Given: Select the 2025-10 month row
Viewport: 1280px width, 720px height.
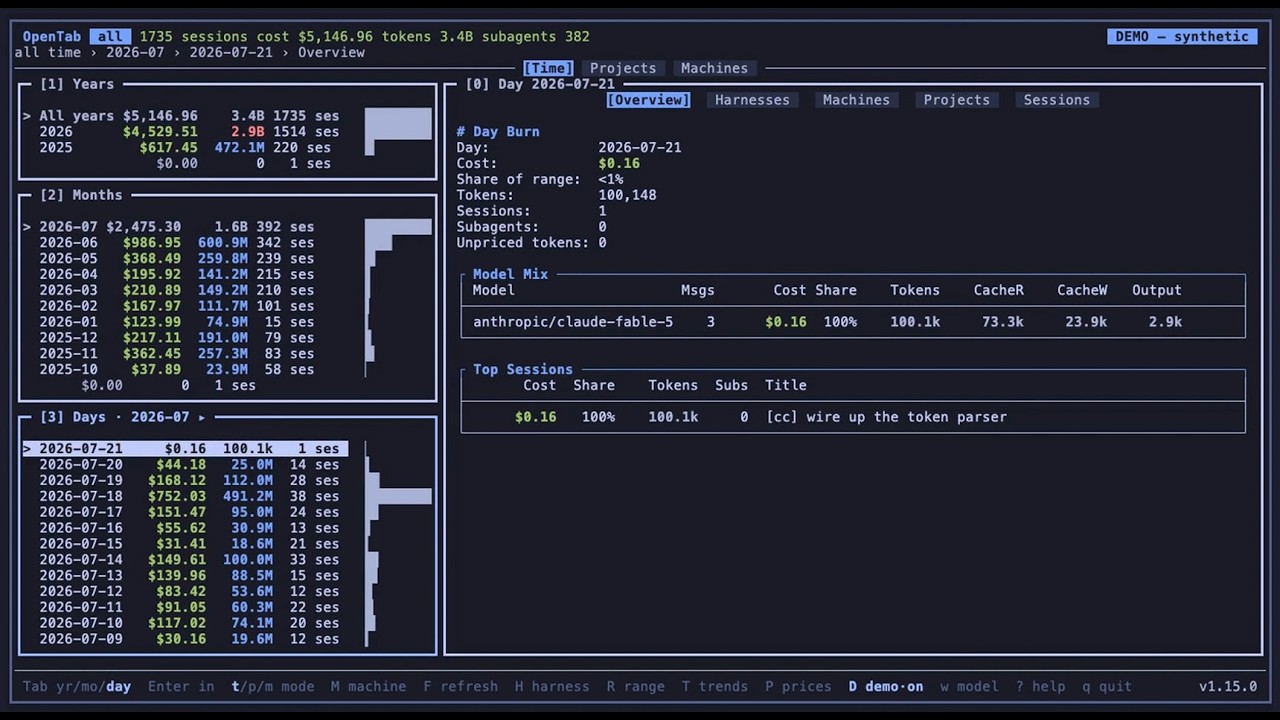Looking at the screenshot, I should coord(185,370).
